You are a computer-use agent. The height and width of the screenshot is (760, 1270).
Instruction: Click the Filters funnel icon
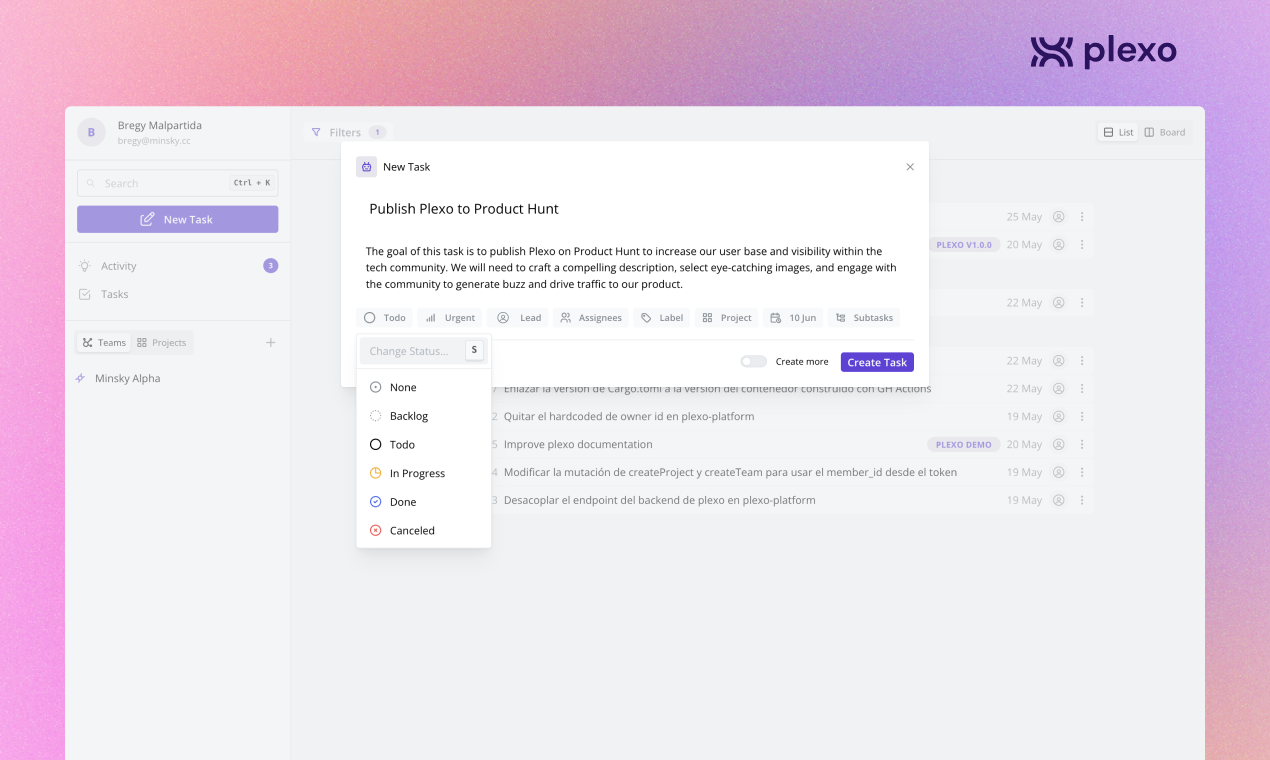316,132
